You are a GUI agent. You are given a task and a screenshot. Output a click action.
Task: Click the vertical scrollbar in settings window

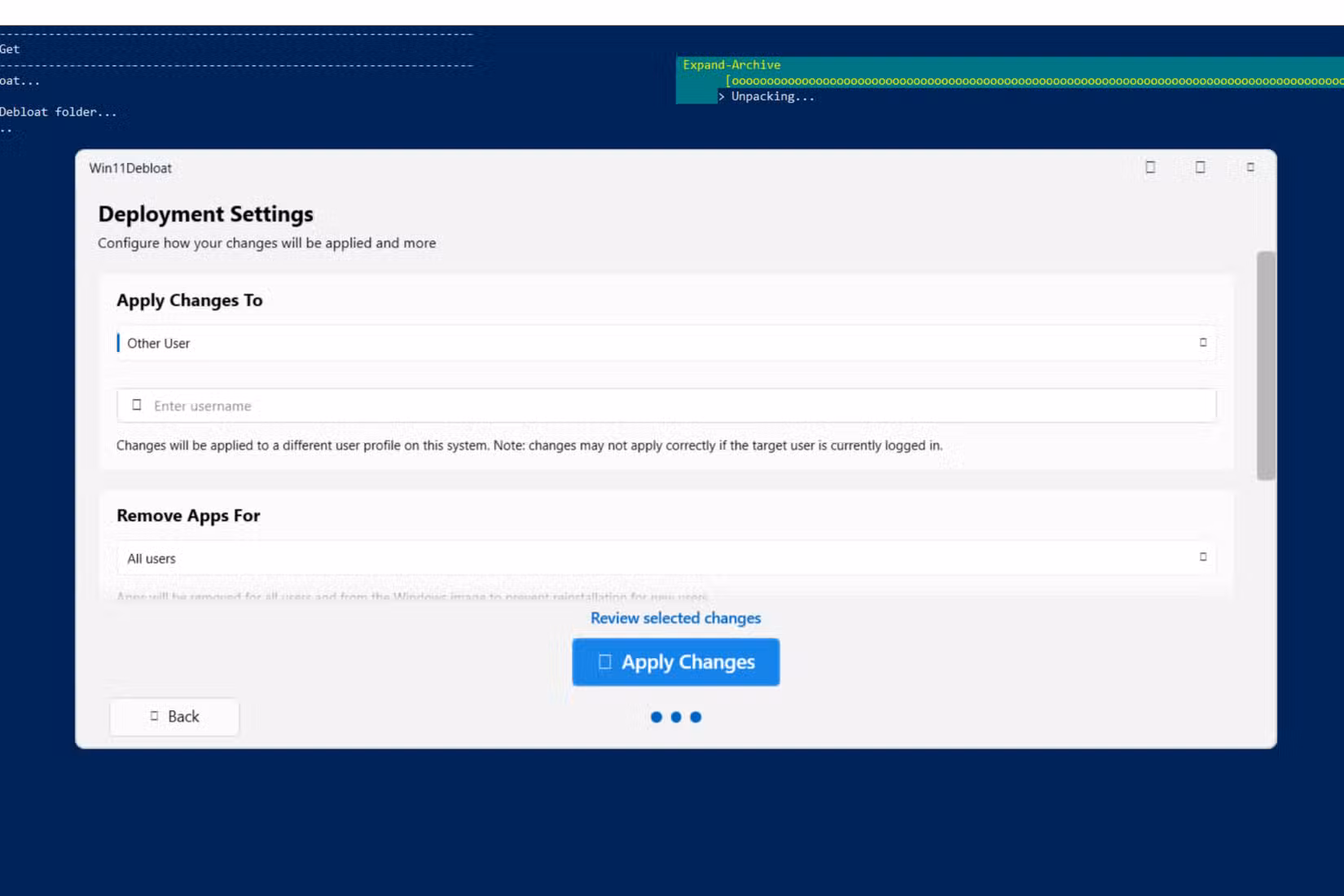[x=1266, y=366]
